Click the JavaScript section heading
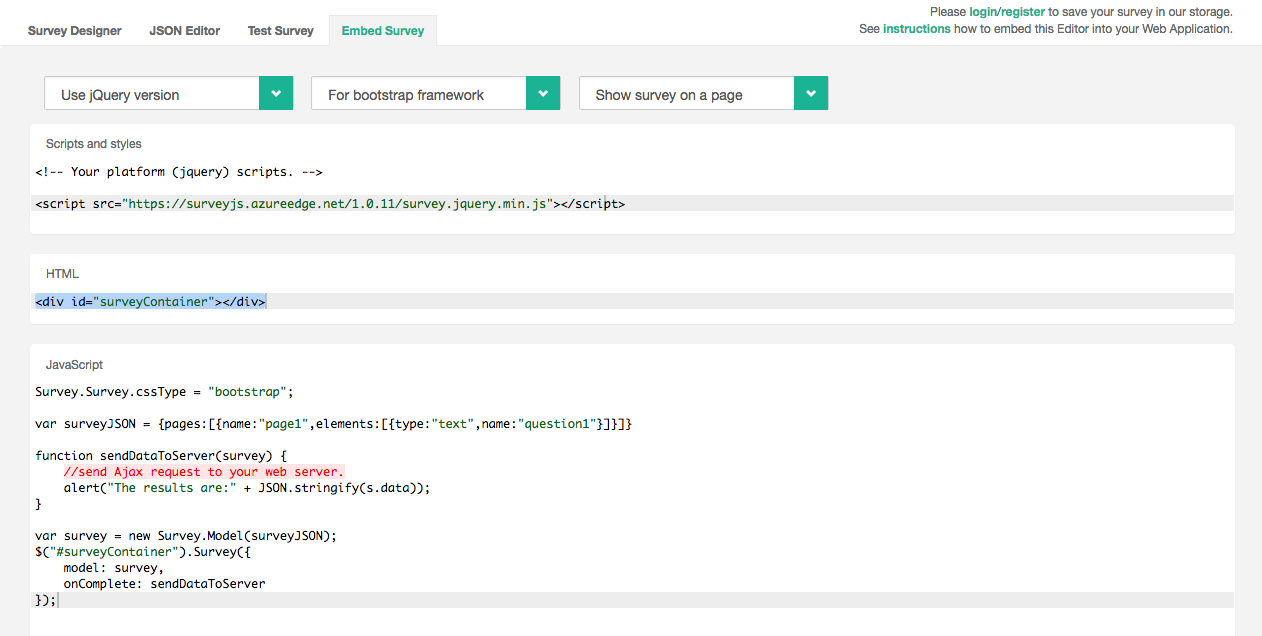Image resolution: width=1262 pixels, height=636 pixels. (75, 365)
